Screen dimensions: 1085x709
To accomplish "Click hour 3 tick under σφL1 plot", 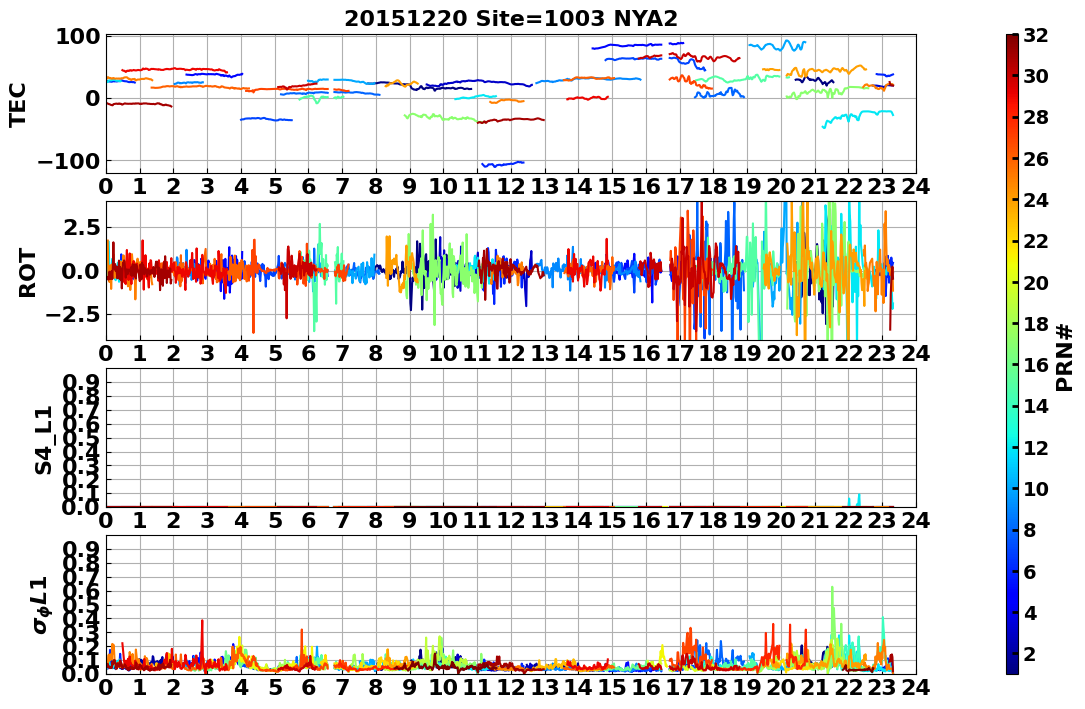I will point(207,687).
